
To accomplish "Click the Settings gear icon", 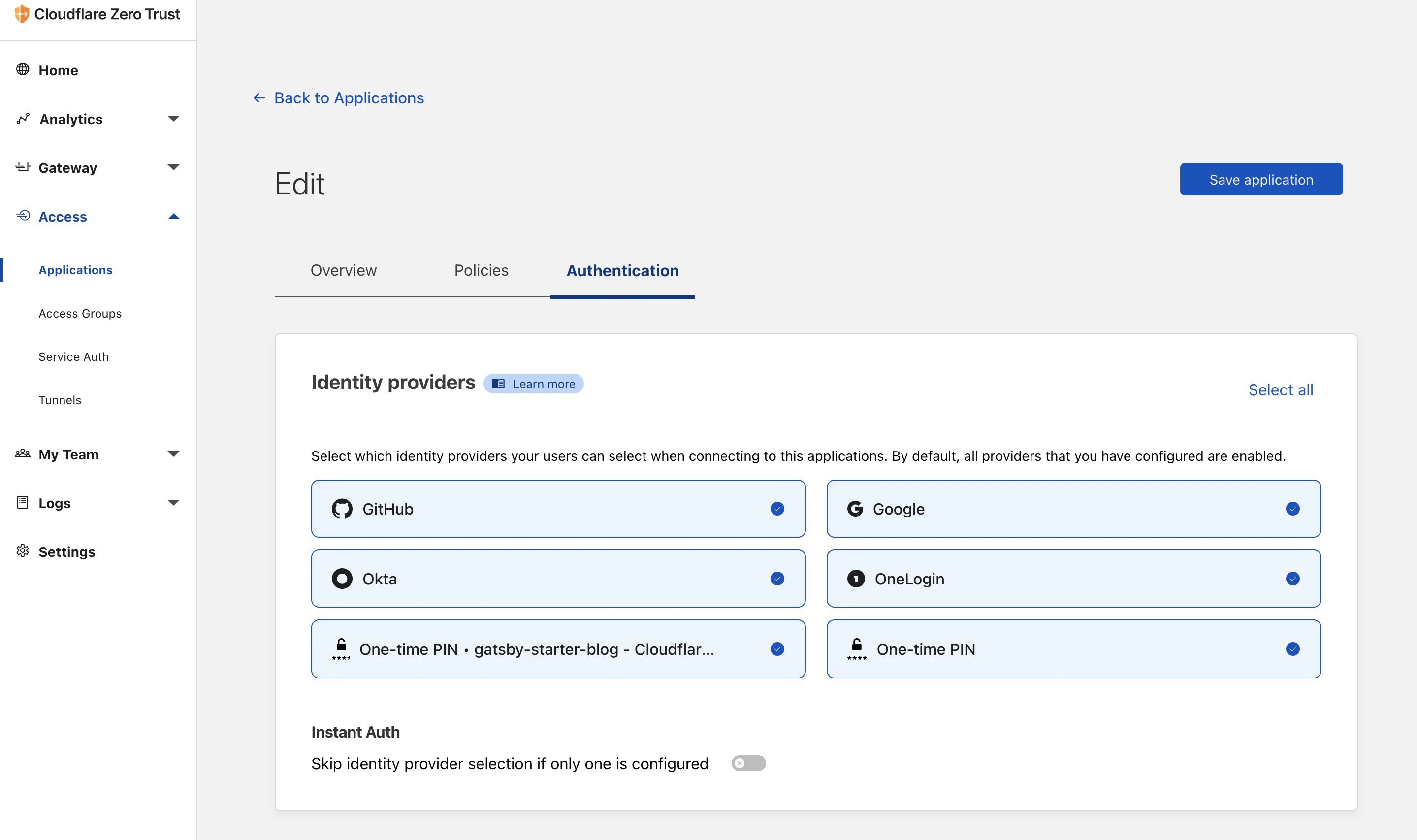I will click(x=23, y=551).
